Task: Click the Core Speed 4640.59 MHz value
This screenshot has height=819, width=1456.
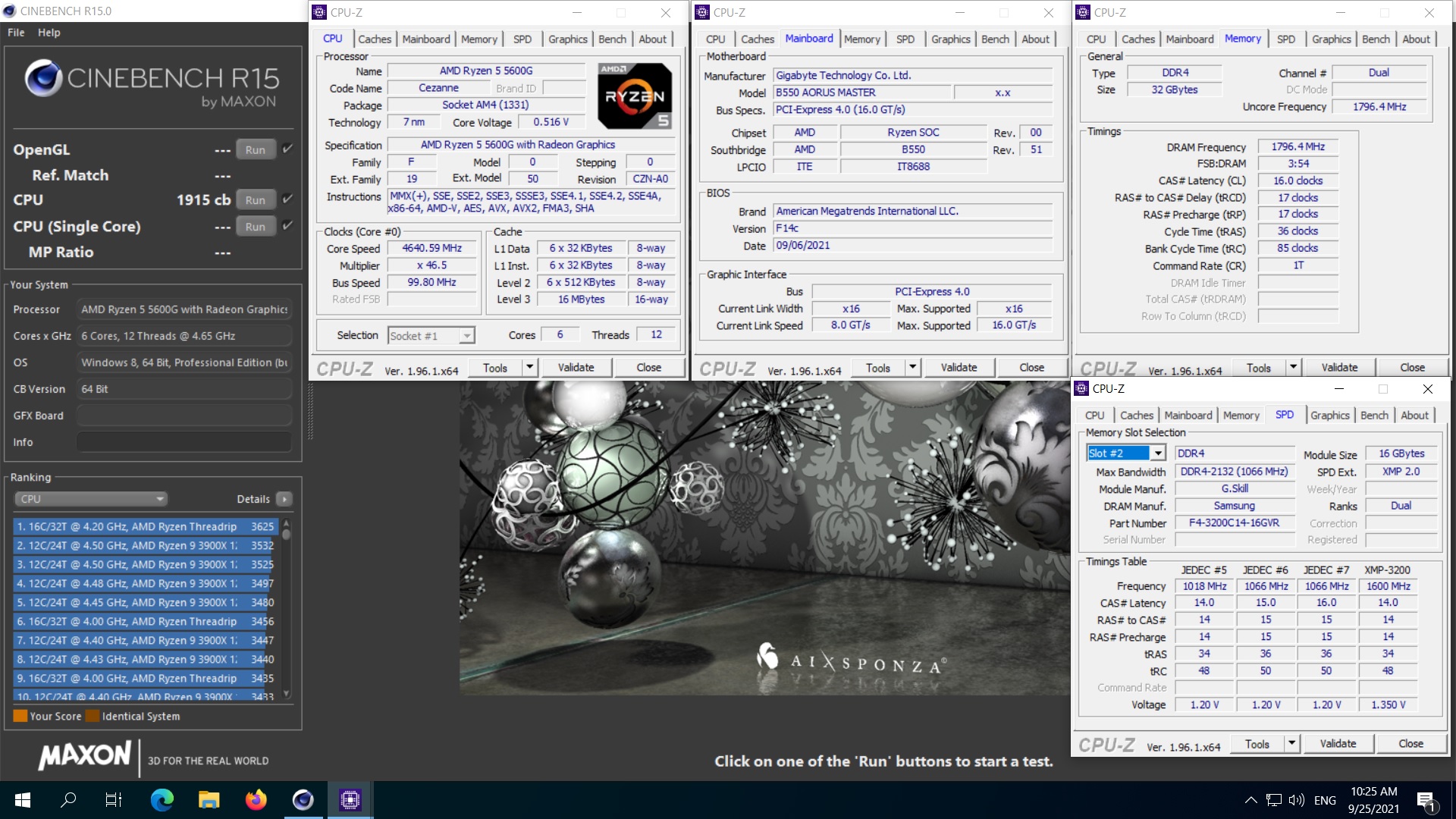Action: pos(431,248)
